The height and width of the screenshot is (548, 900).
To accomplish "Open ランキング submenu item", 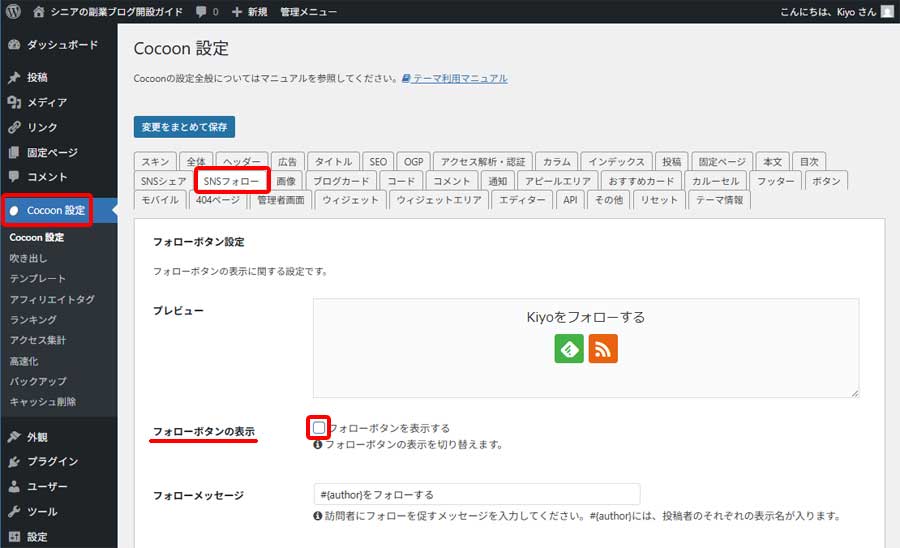I will [x=33, y=320].
